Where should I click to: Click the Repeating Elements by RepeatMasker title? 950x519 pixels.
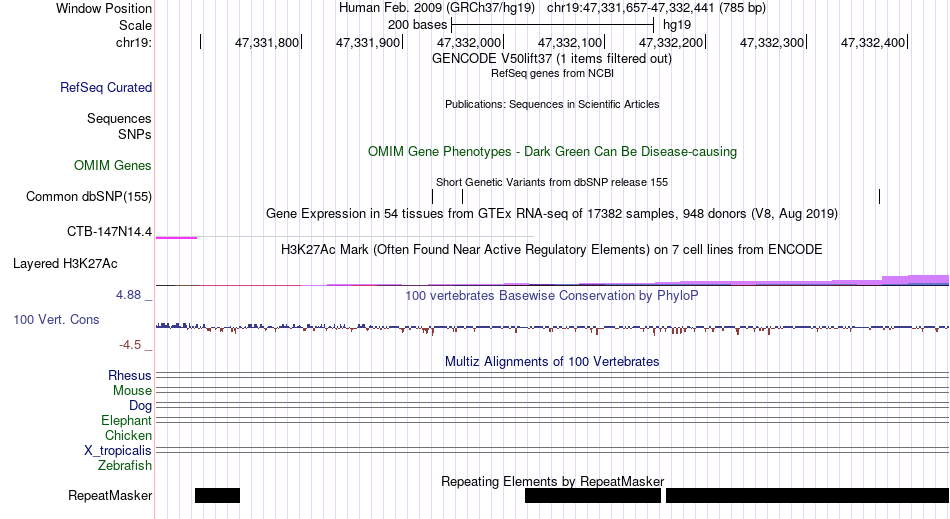pos(552,481)
